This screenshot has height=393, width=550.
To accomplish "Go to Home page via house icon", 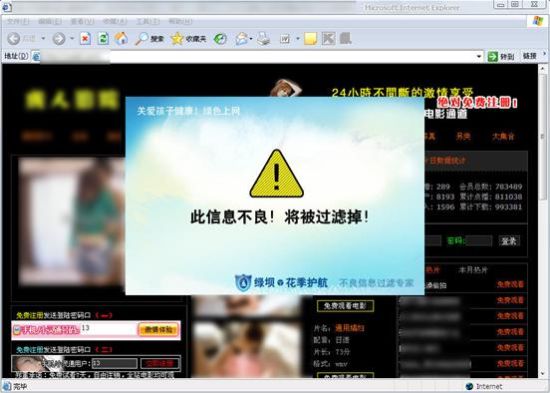I will [x=121, y=38].
